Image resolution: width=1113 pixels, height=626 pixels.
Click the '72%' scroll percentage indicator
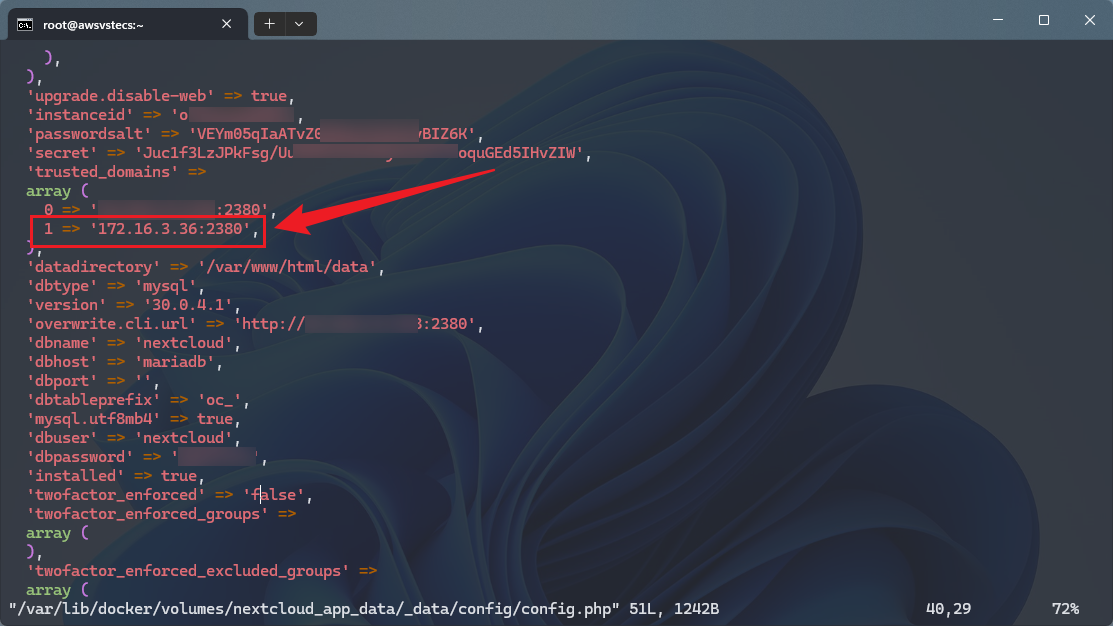(x=1065, y=609)
